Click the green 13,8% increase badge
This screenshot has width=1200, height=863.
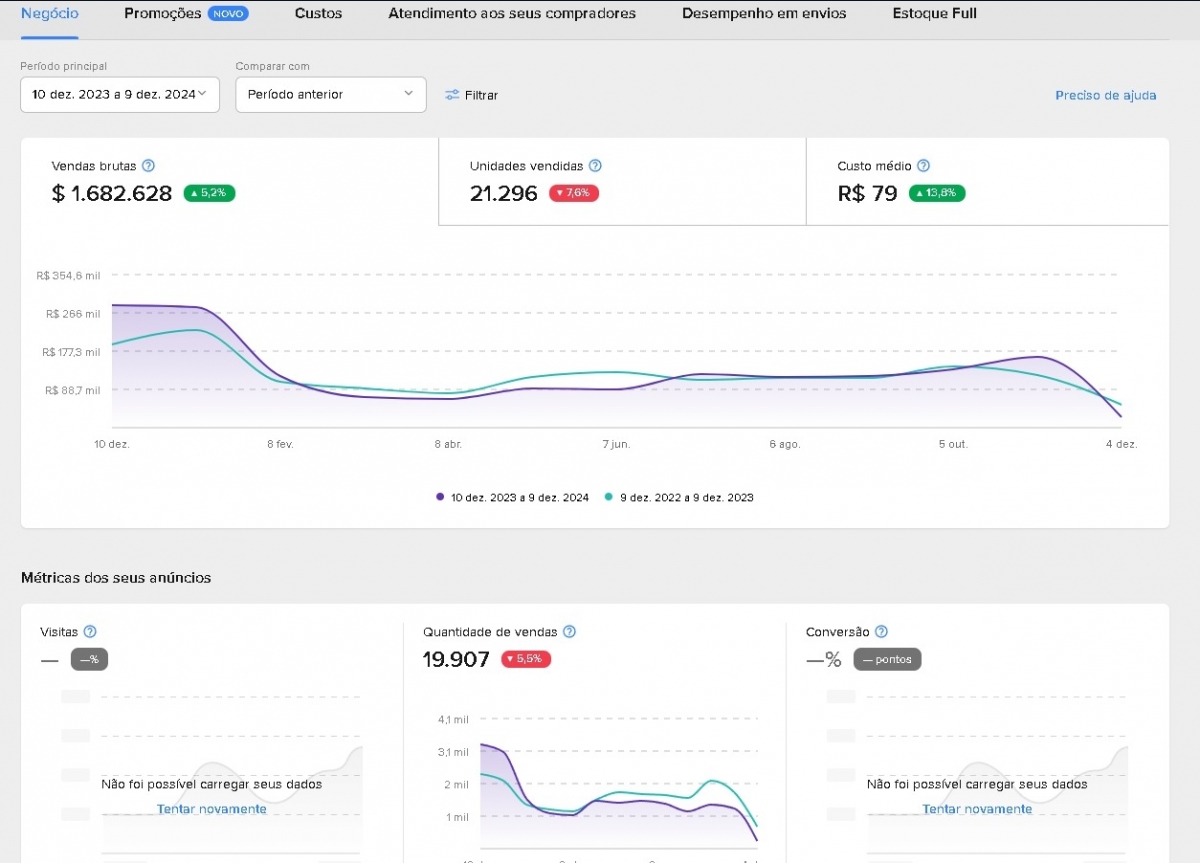[937, 193]
